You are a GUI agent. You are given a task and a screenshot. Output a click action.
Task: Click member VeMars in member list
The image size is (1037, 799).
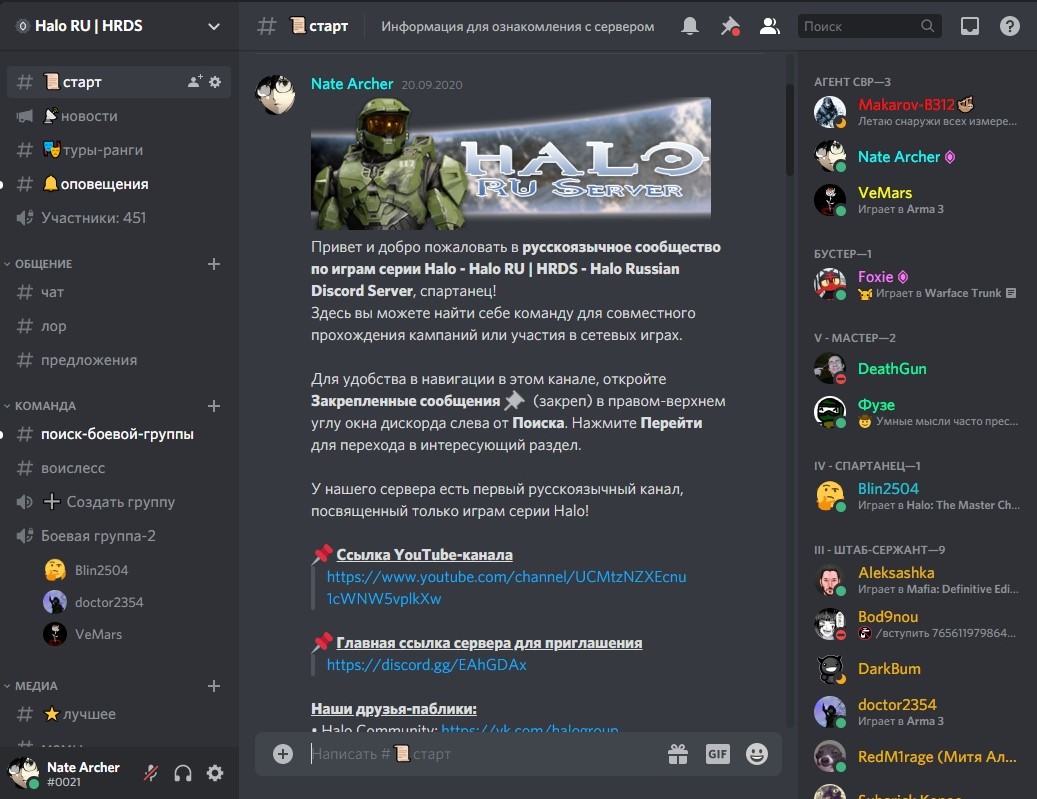[x=918, y=200]
